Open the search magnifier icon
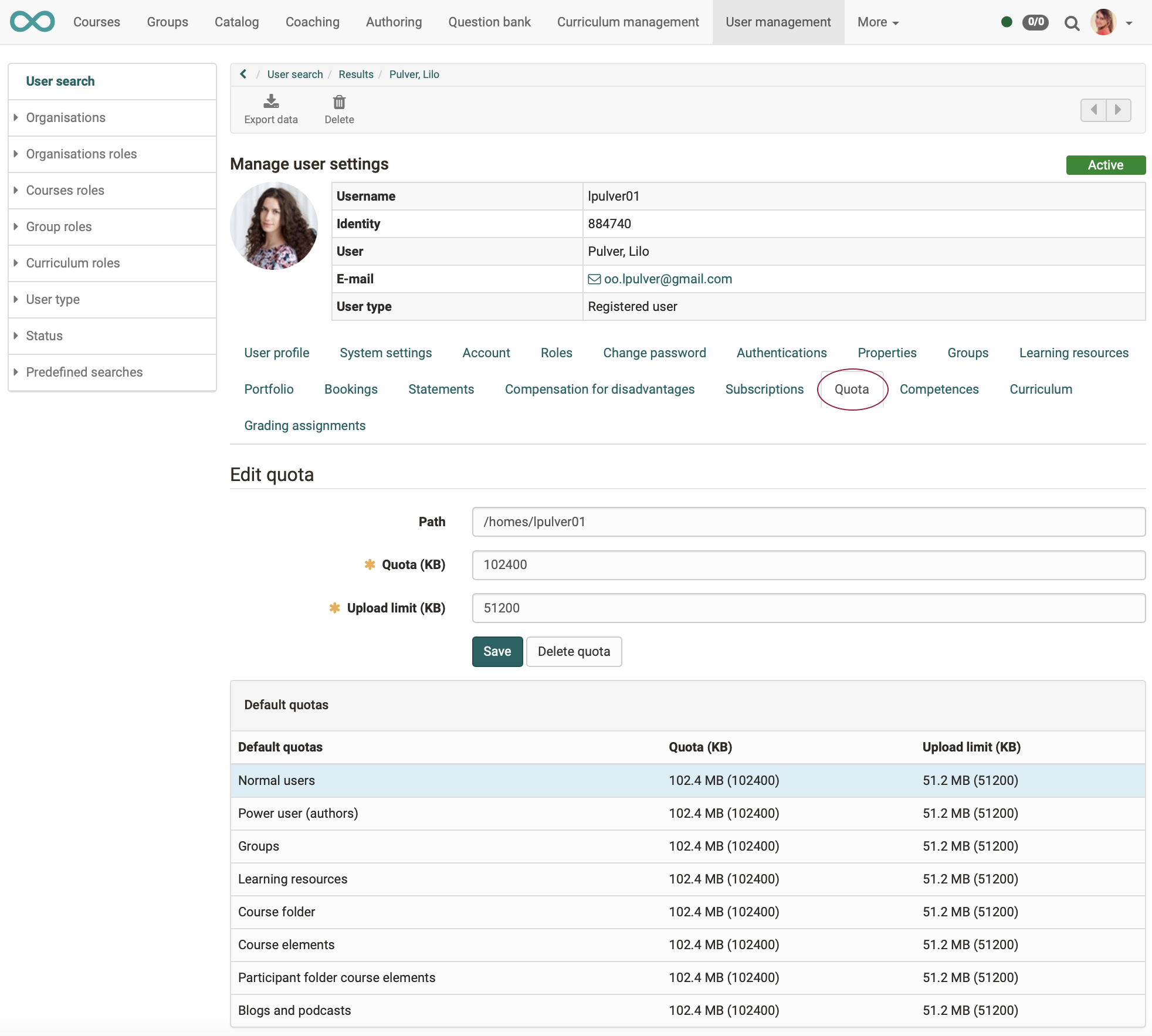Screen dimensions: 1152x1036 click(1072, 23)
